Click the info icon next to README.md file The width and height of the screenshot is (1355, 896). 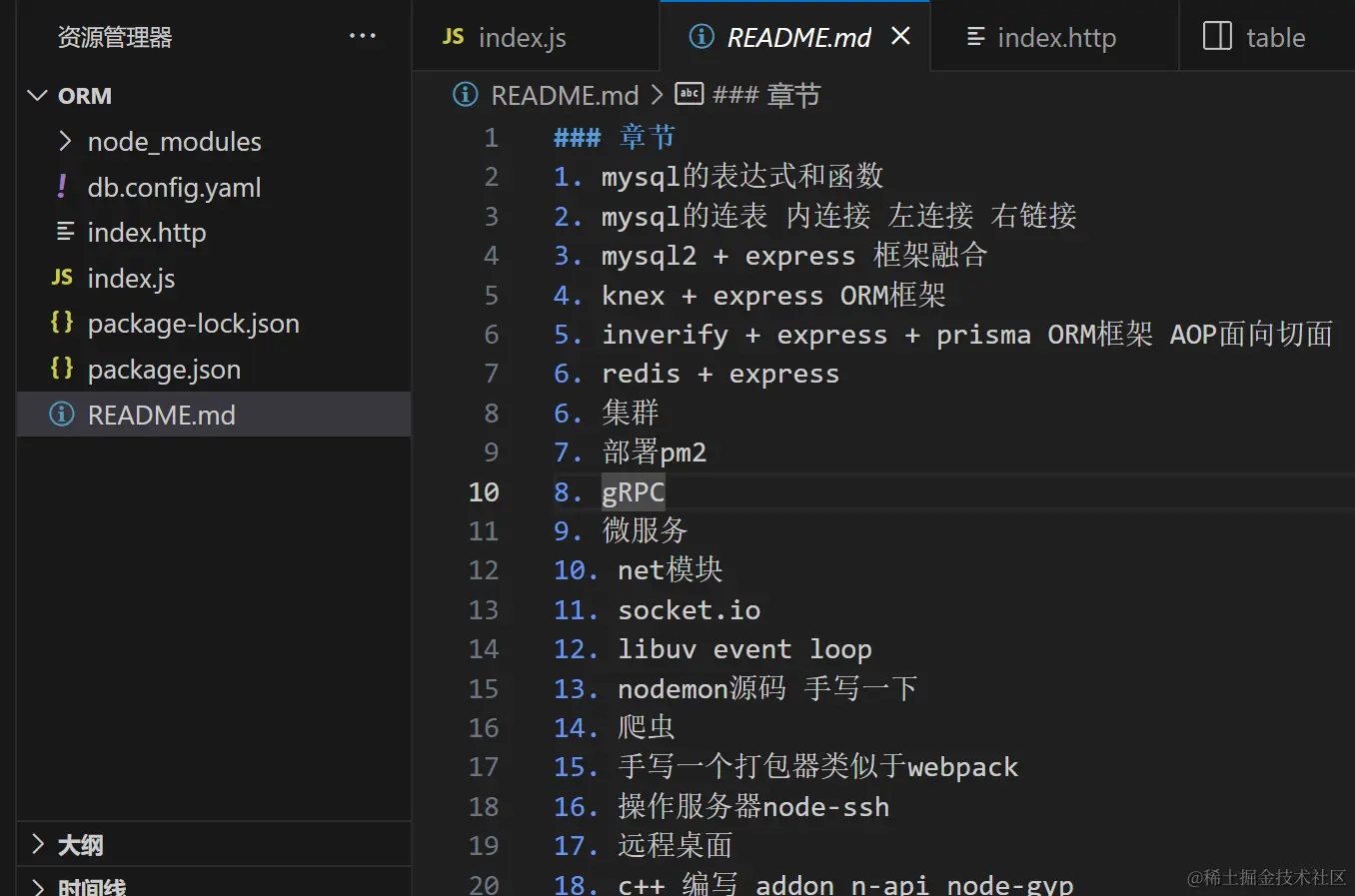click(x=62, y=415)
